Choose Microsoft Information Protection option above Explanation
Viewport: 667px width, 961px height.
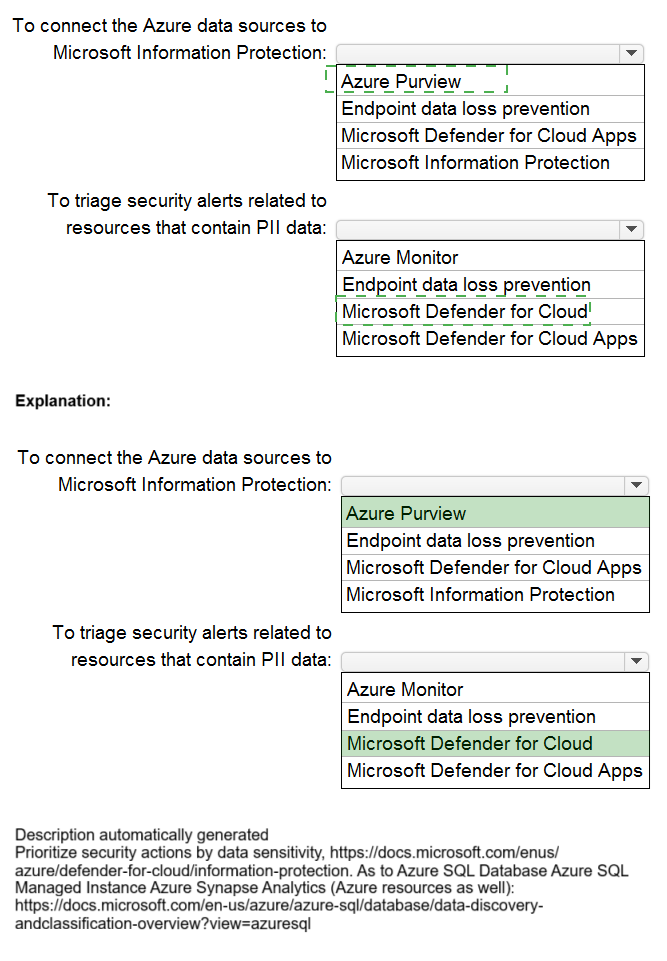(x=475, y=163)
